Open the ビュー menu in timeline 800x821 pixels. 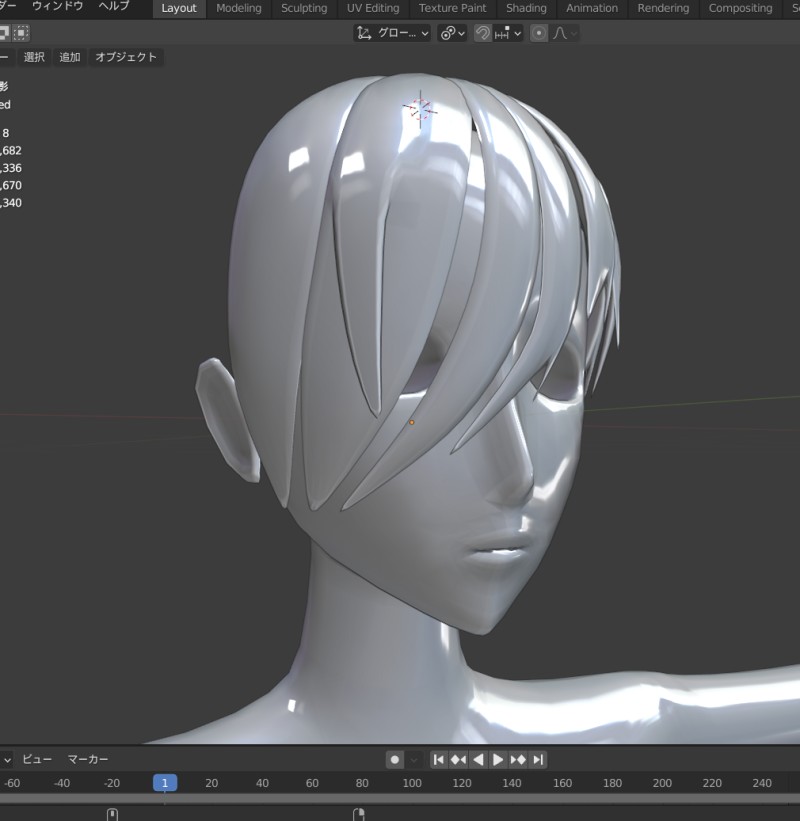[37, 760]
